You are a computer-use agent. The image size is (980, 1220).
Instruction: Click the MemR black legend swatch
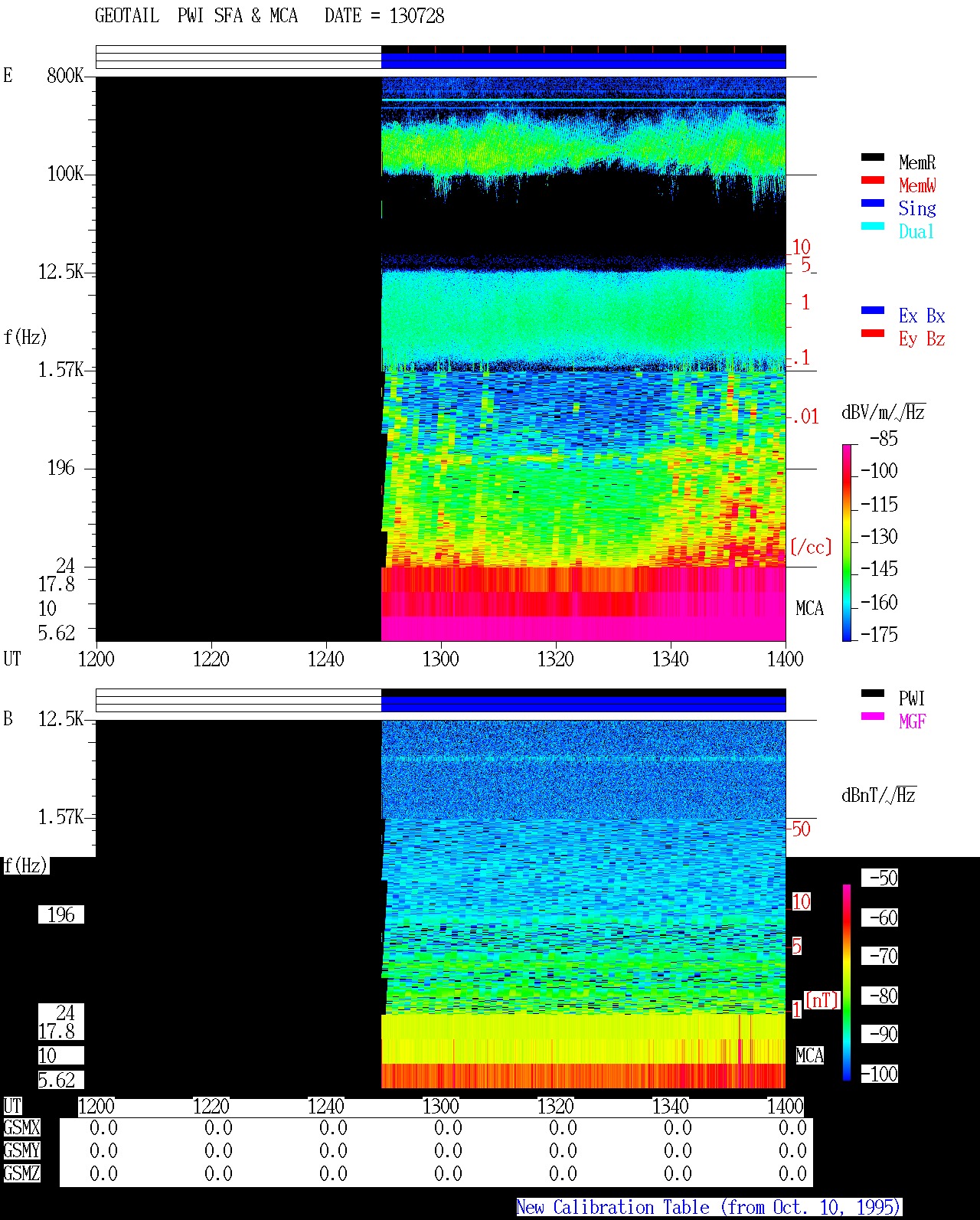tap(873, 157)
